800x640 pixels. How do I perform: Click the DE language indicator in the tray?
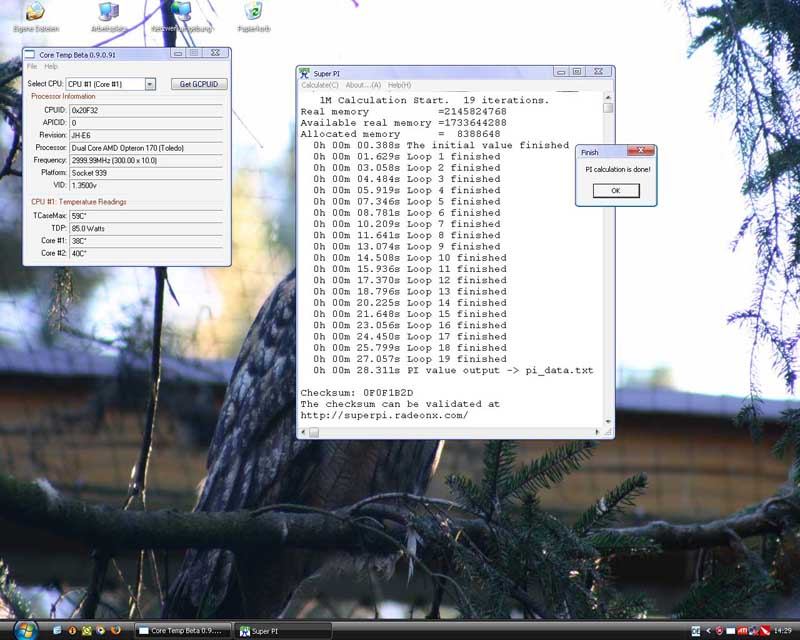click(695, 631)
